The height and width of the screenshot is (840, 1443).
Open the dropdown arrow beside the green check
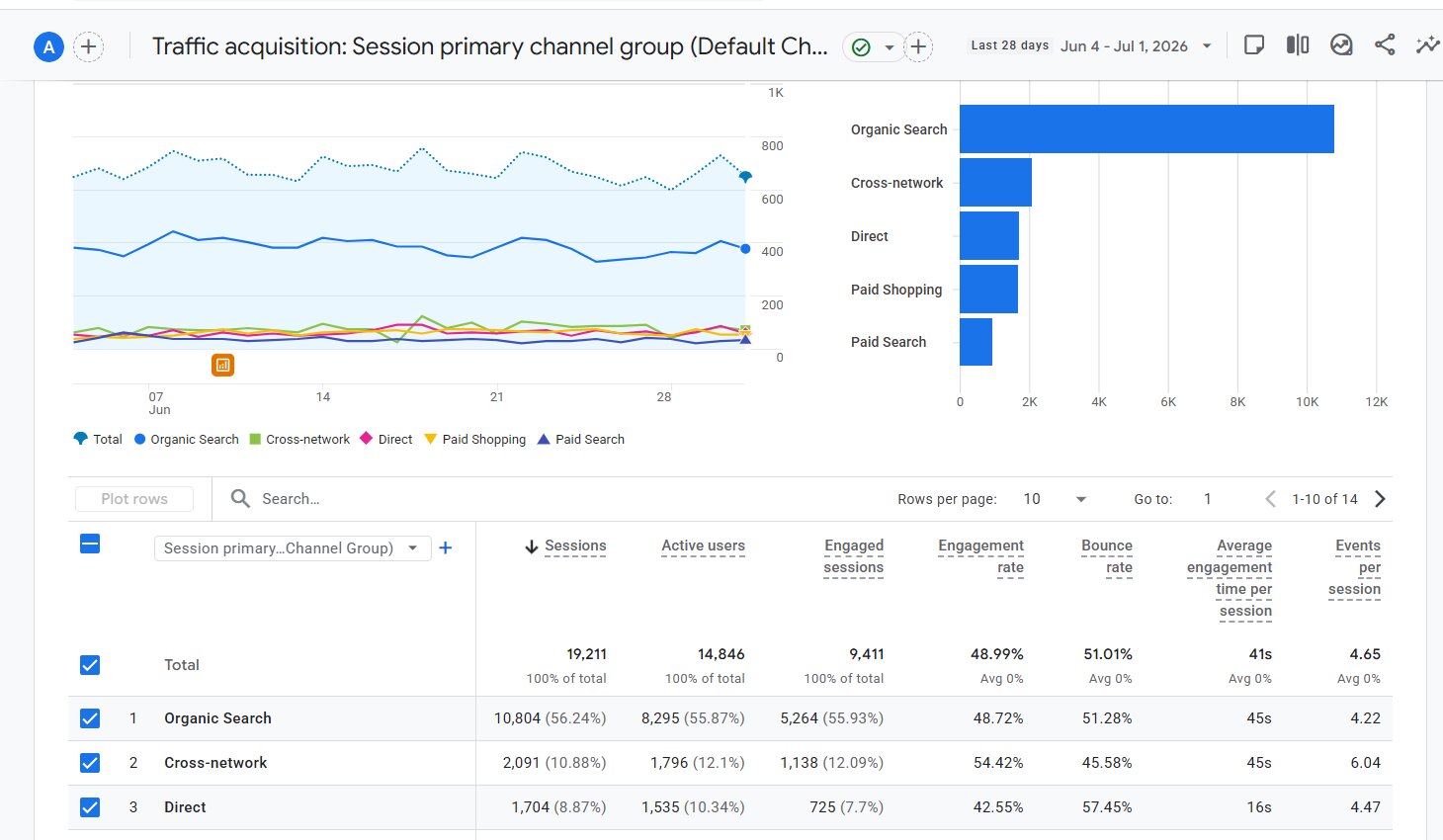click(890, 47)
